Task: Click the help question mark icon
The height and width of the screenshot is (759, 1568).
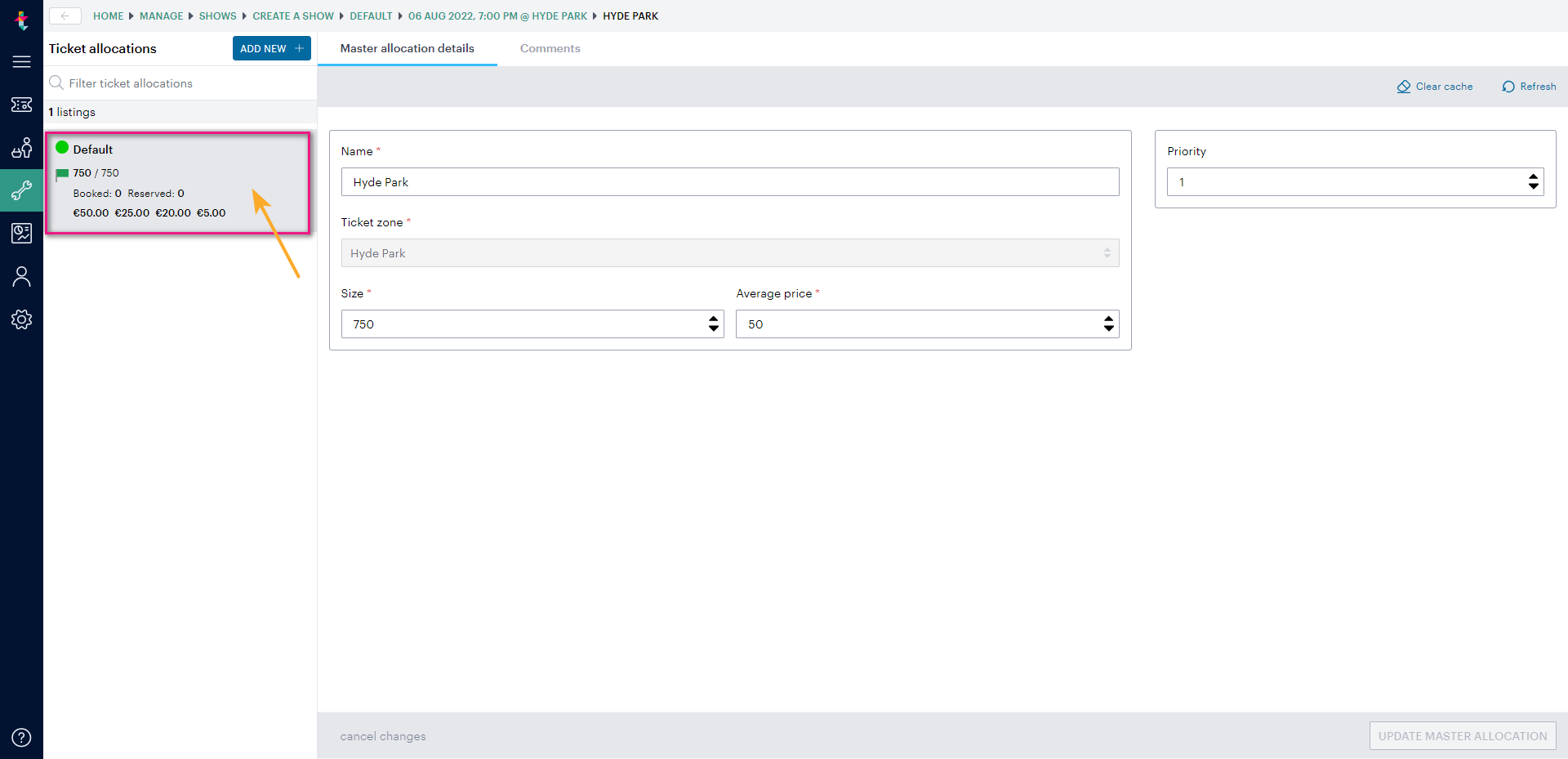Action: point(21,737)
